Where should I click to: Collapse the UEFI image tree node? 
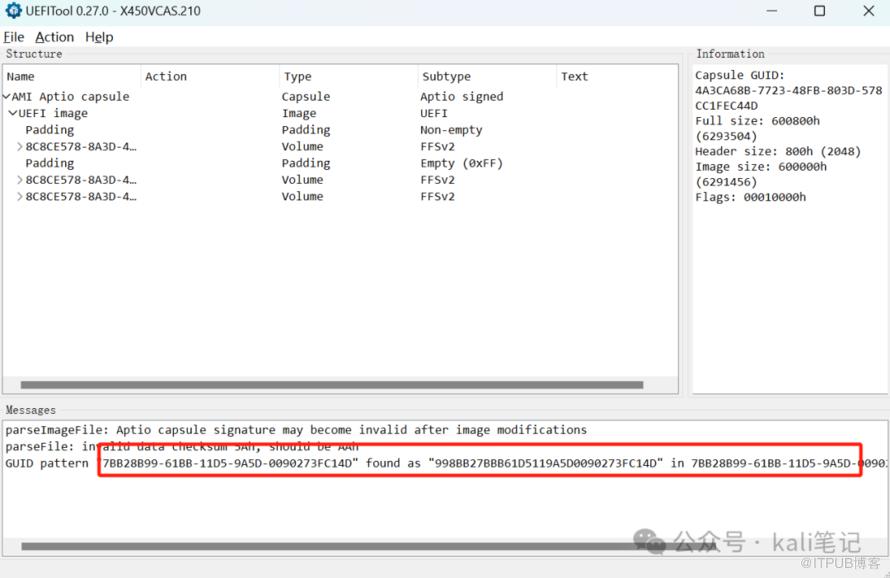tap(13, 114)
